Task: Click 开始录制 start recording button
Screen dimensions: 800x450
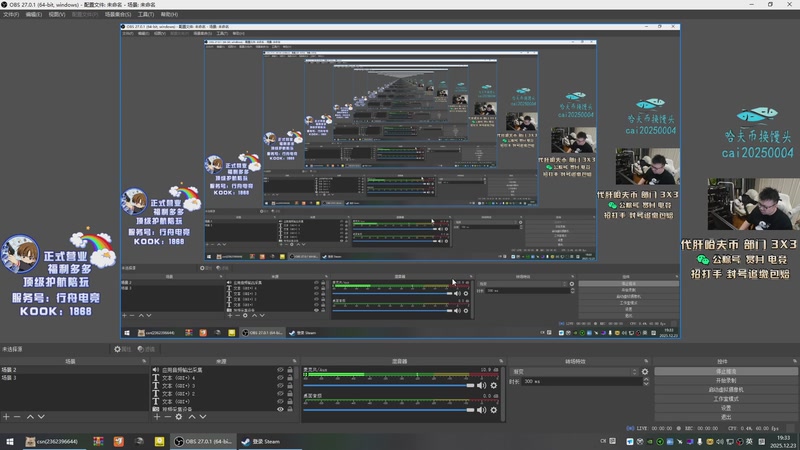Action: click(726, 381)
